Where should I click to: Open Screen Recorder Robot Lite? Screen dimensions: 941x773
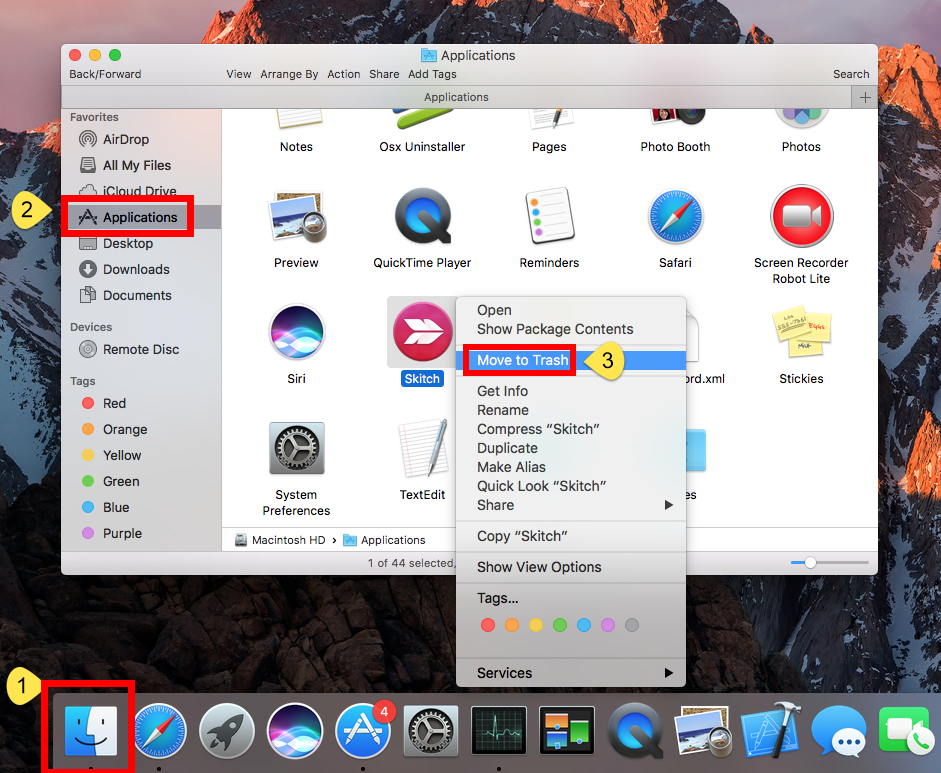pos(801,216)
